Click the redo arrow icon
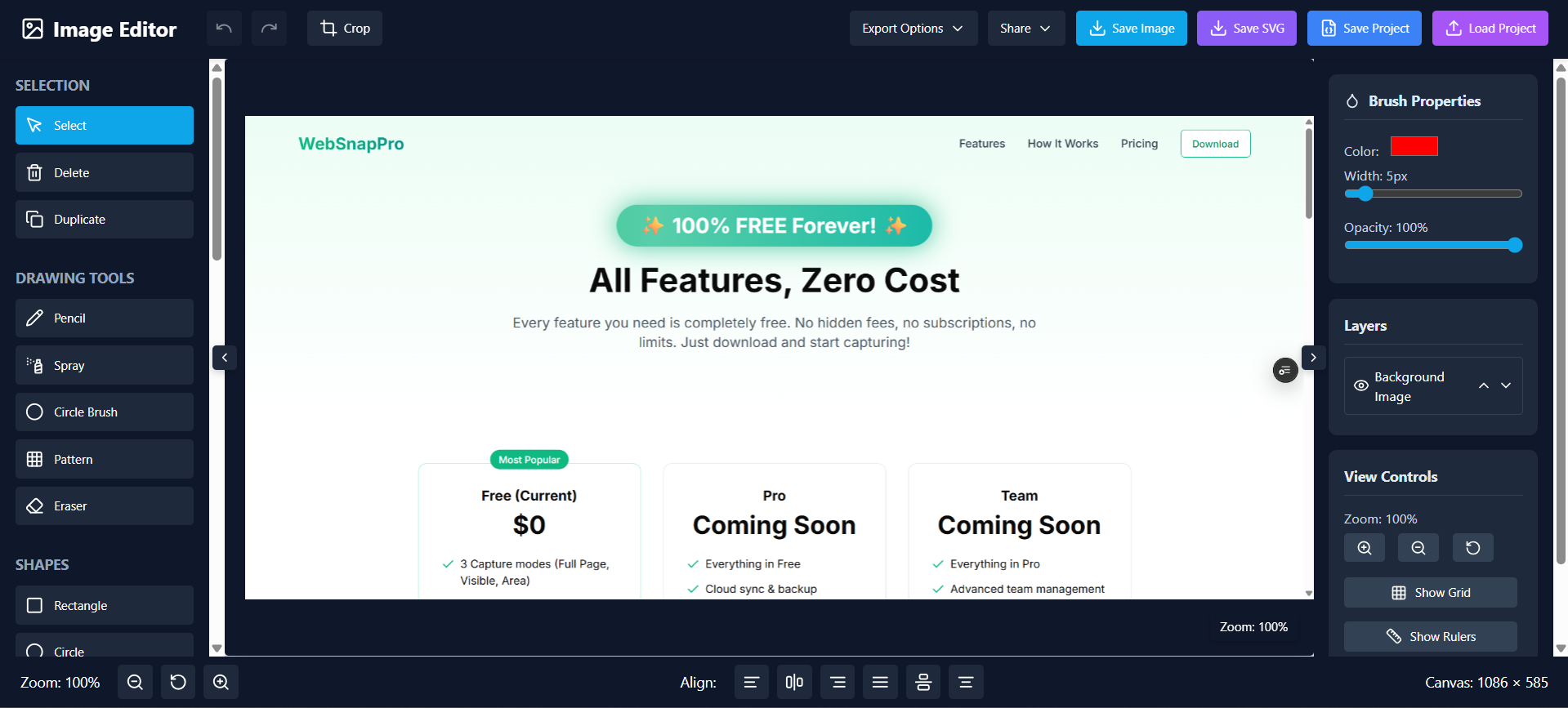Screen dimensions: 1568x708 tap(269, 29)
